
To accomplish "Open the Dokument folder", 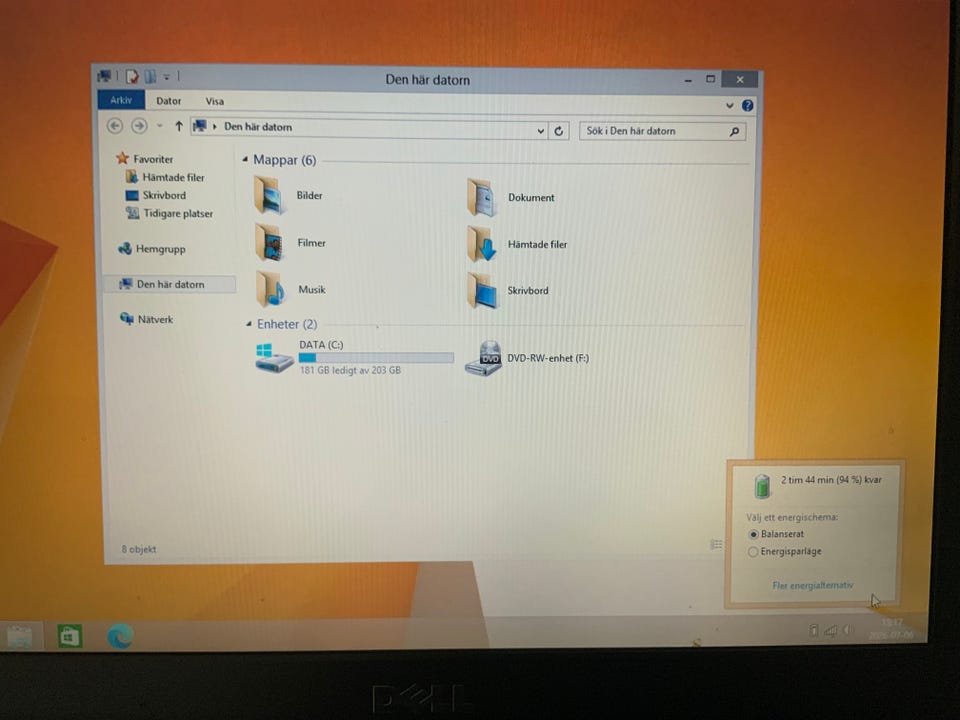I will [511, 197].
